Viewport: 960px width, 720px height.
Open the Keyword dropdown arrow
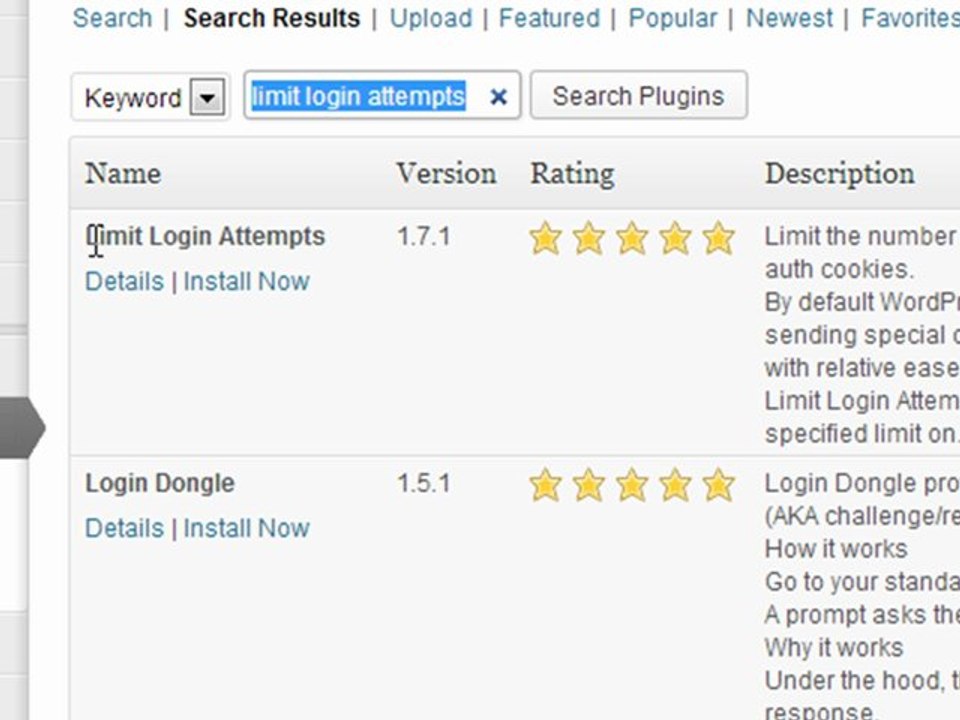tap(208, 97)
